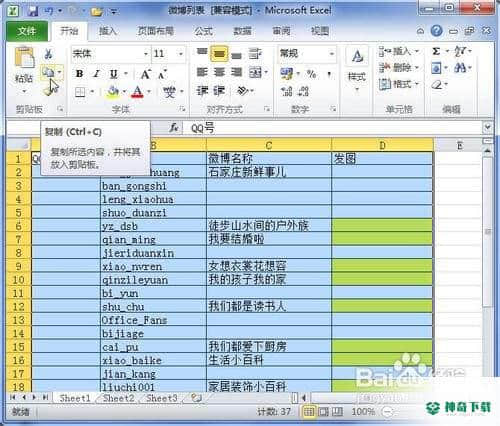
Task: Open the font name dropdown 宋体
Action: point(146,54)
